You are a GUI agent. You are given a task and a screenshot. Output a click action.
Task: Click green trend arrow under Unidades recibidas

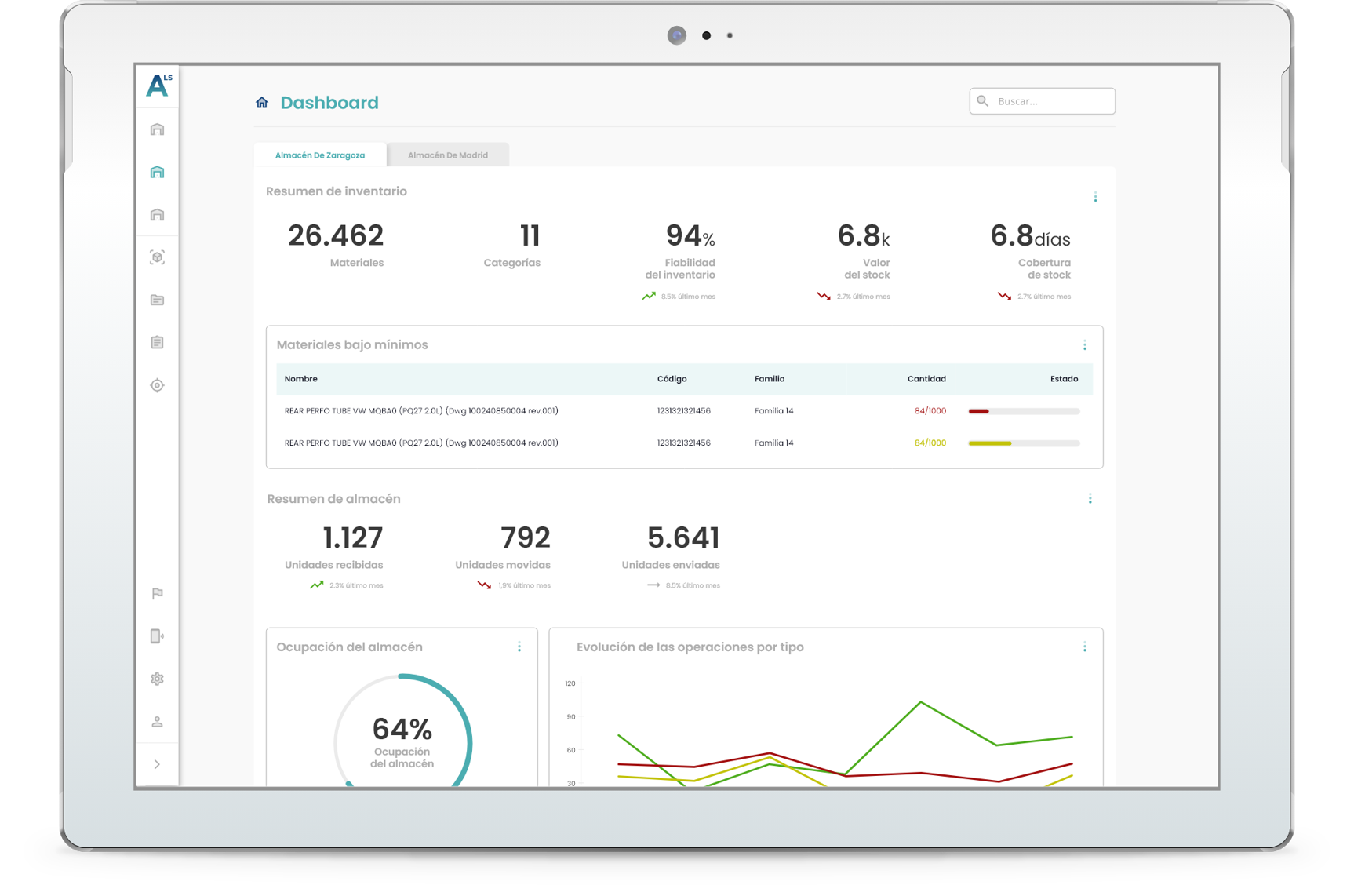click(317, 585)
